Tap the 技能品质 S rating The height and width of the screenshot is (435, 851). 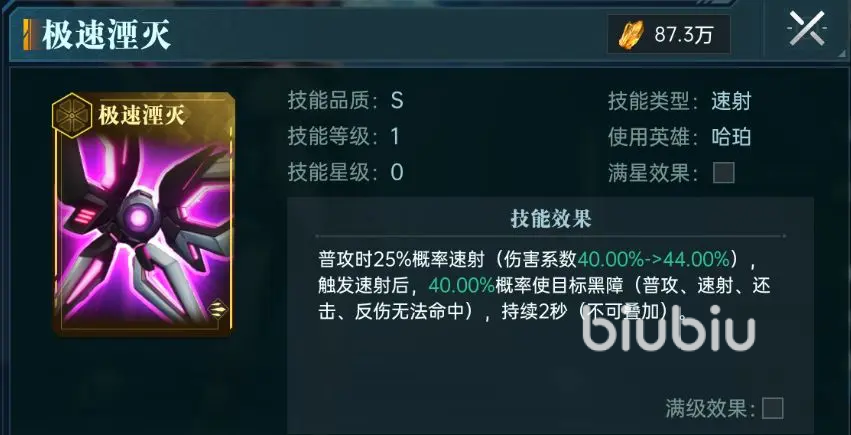point(397,101)
